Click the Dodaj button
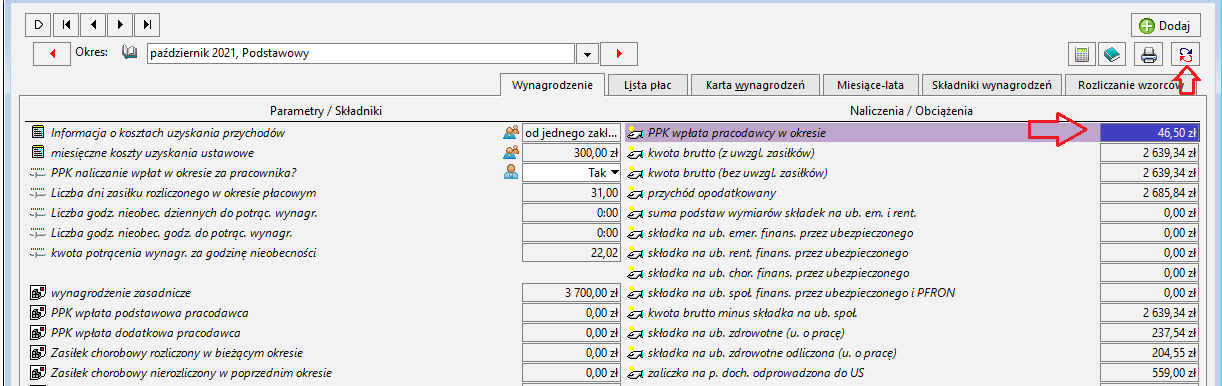 pyautogui.click(x=1165, y=25)
